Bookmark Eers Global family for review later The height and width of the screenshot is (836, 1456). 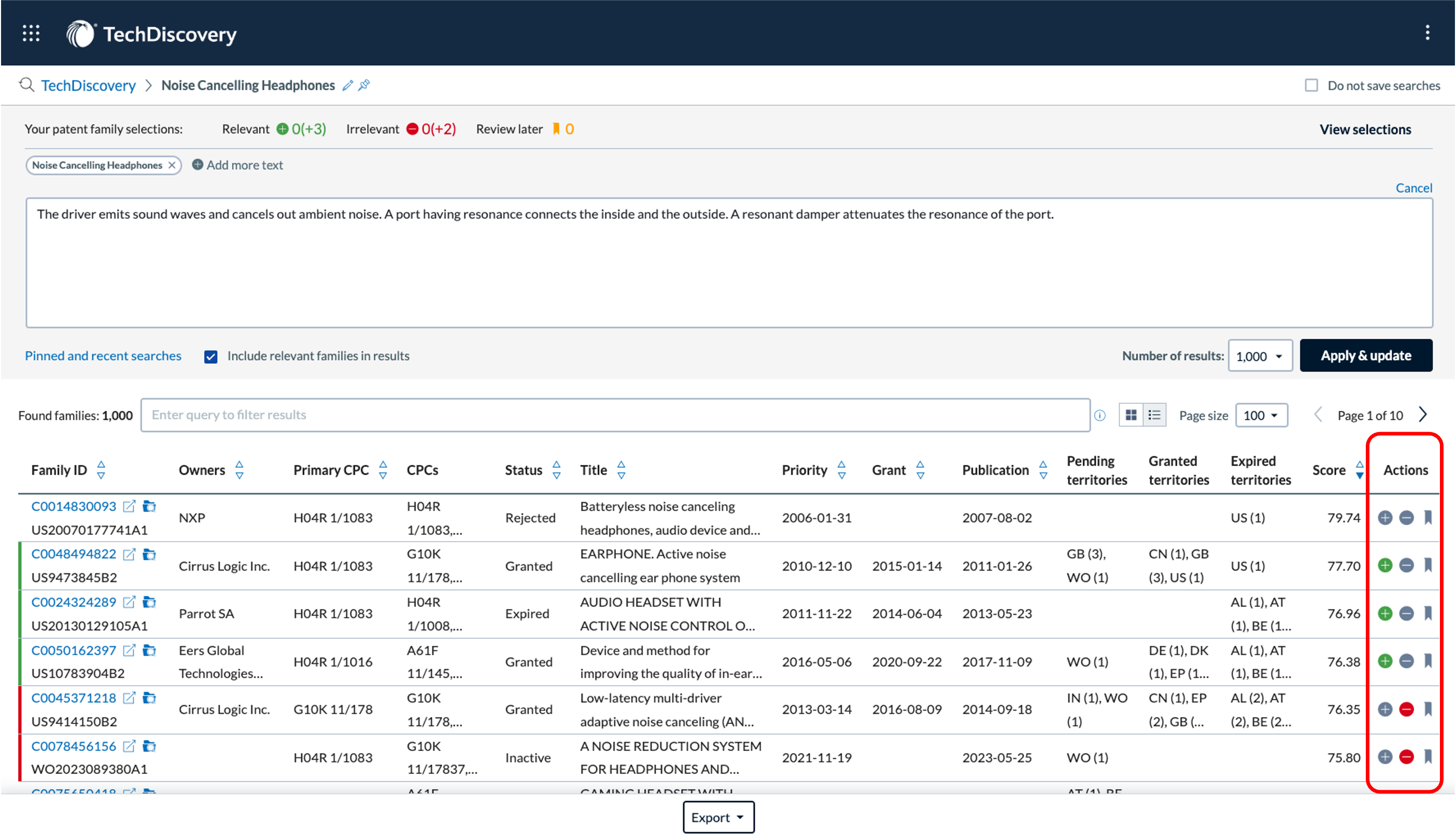[1428, 661]
